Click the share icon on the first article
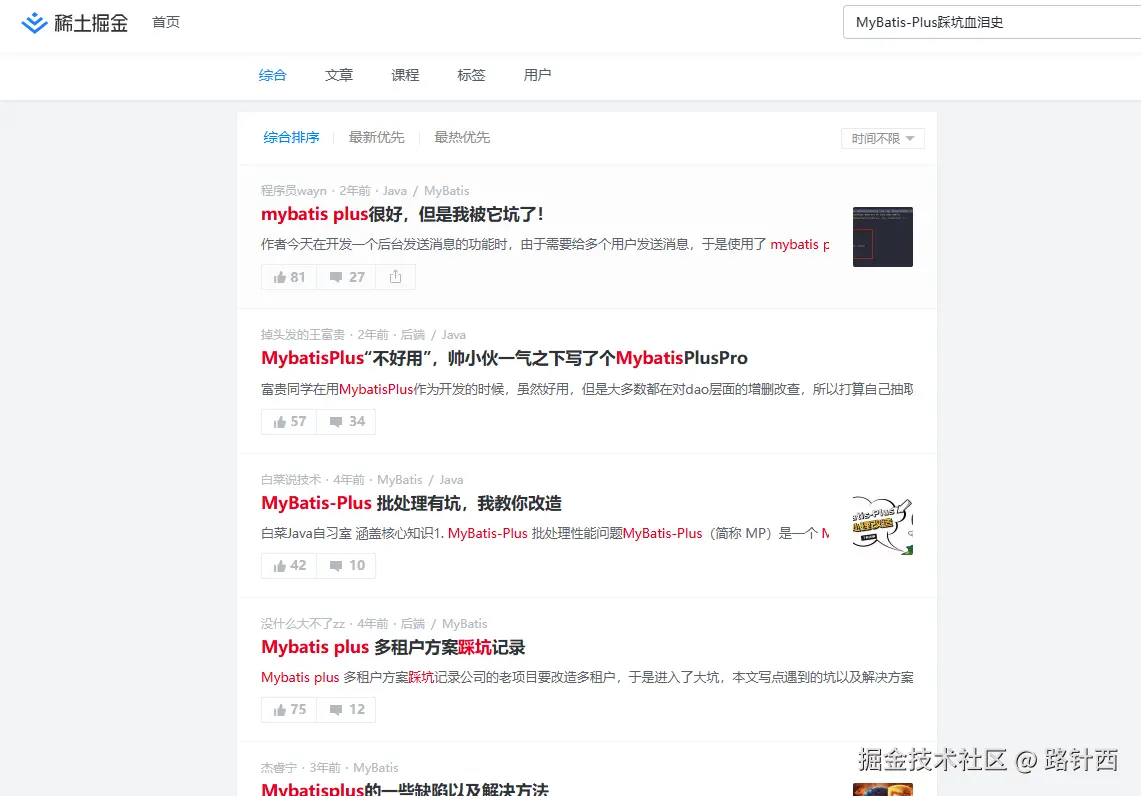Viewport: 1141px width, 796px height. [395, 277]
